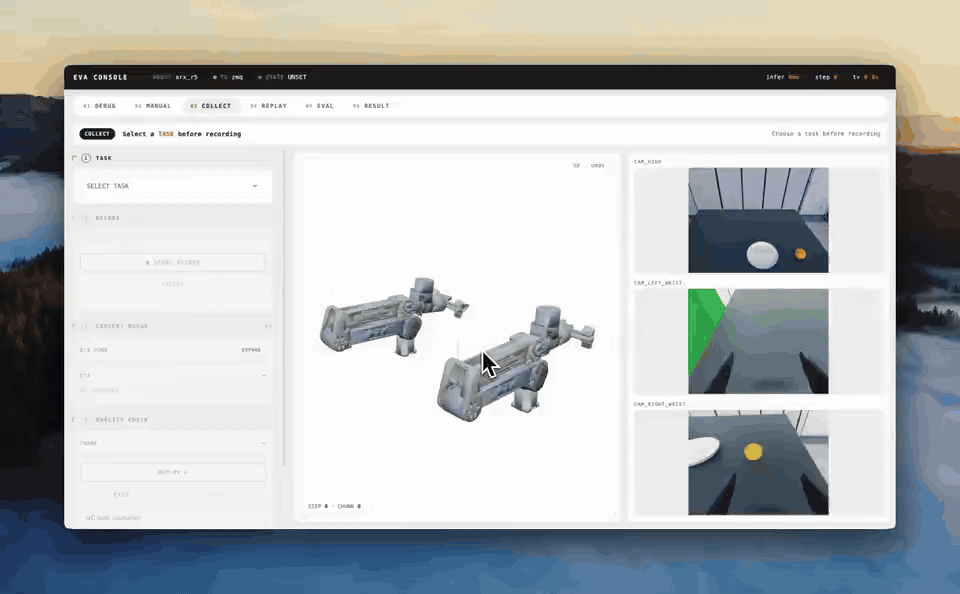The width and height of the screenshot is (960, 594).
Task: Click the CAM_RIGHT_WRIST label
Action: click(x=659, y=404)
